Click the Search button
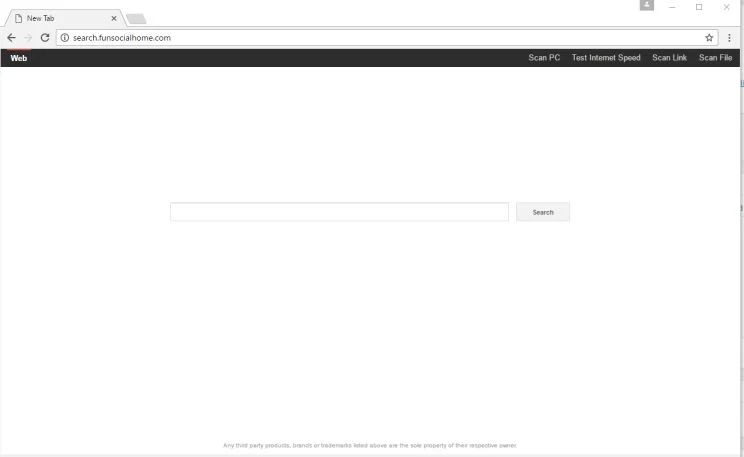Viewport: 744px width, 457px height. pyautogui.click(x=543, y=212)
